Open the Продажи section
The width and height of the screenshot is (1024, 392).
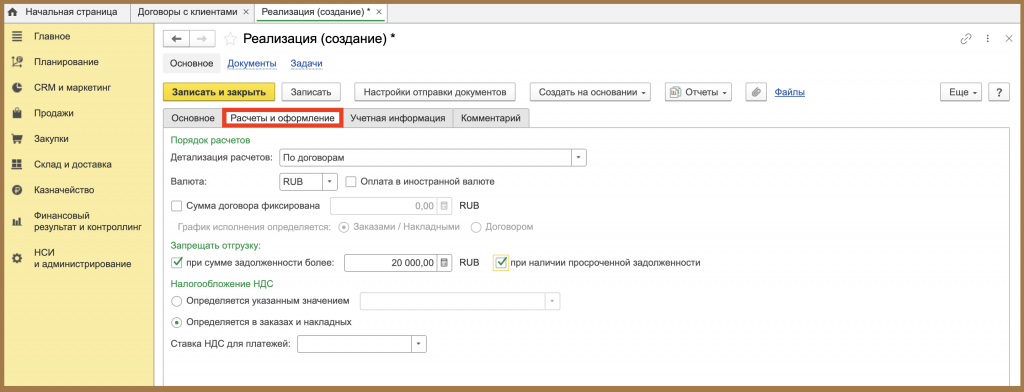click(54, 113)
